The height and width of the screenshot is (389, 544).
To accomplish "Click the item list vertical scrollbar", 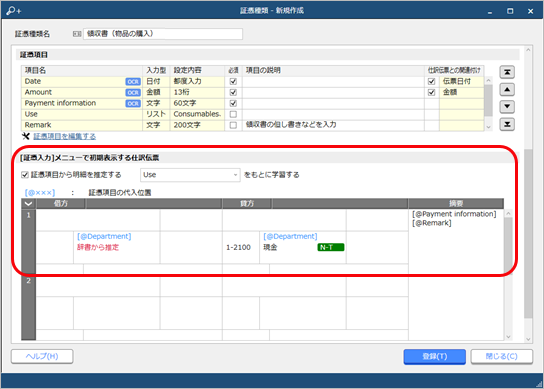I will [488, 103].
